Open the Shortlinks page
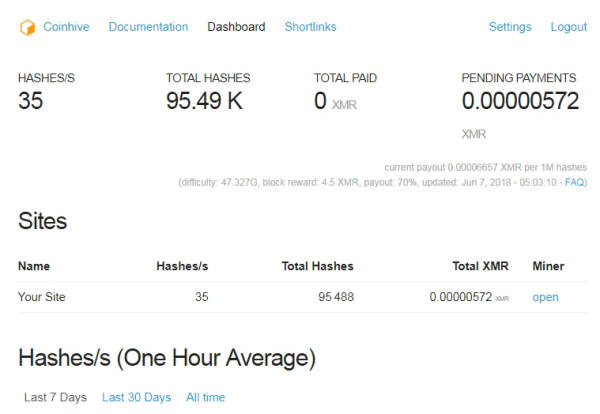Image resolution: width=600 pixels, height=414 pixels. click(x=310, y=27)
